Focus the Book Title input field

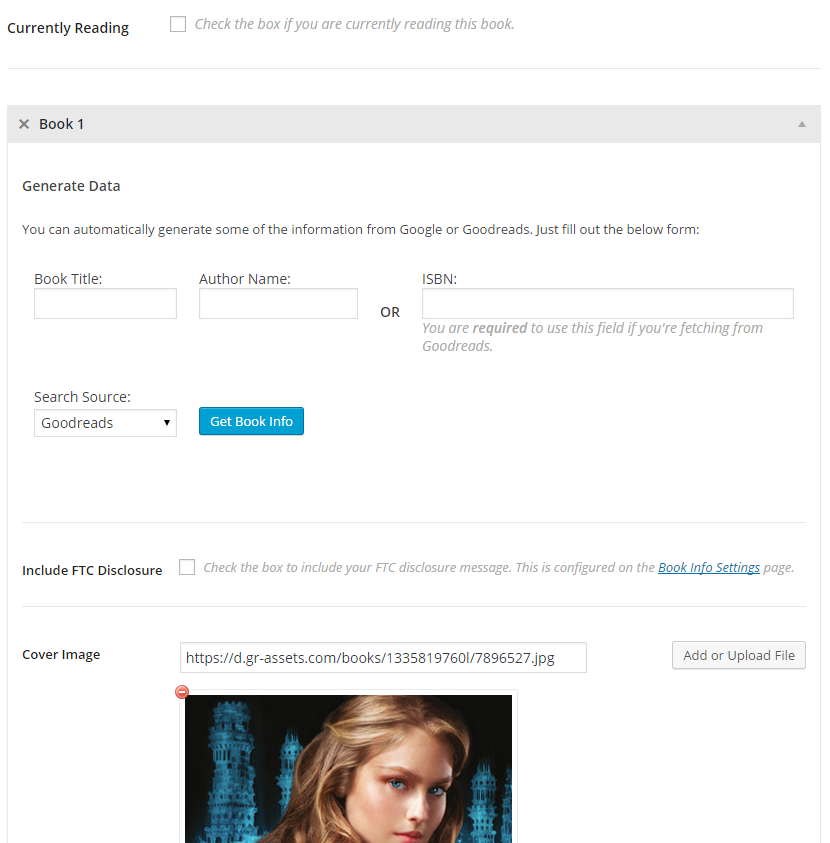(105, 303)
